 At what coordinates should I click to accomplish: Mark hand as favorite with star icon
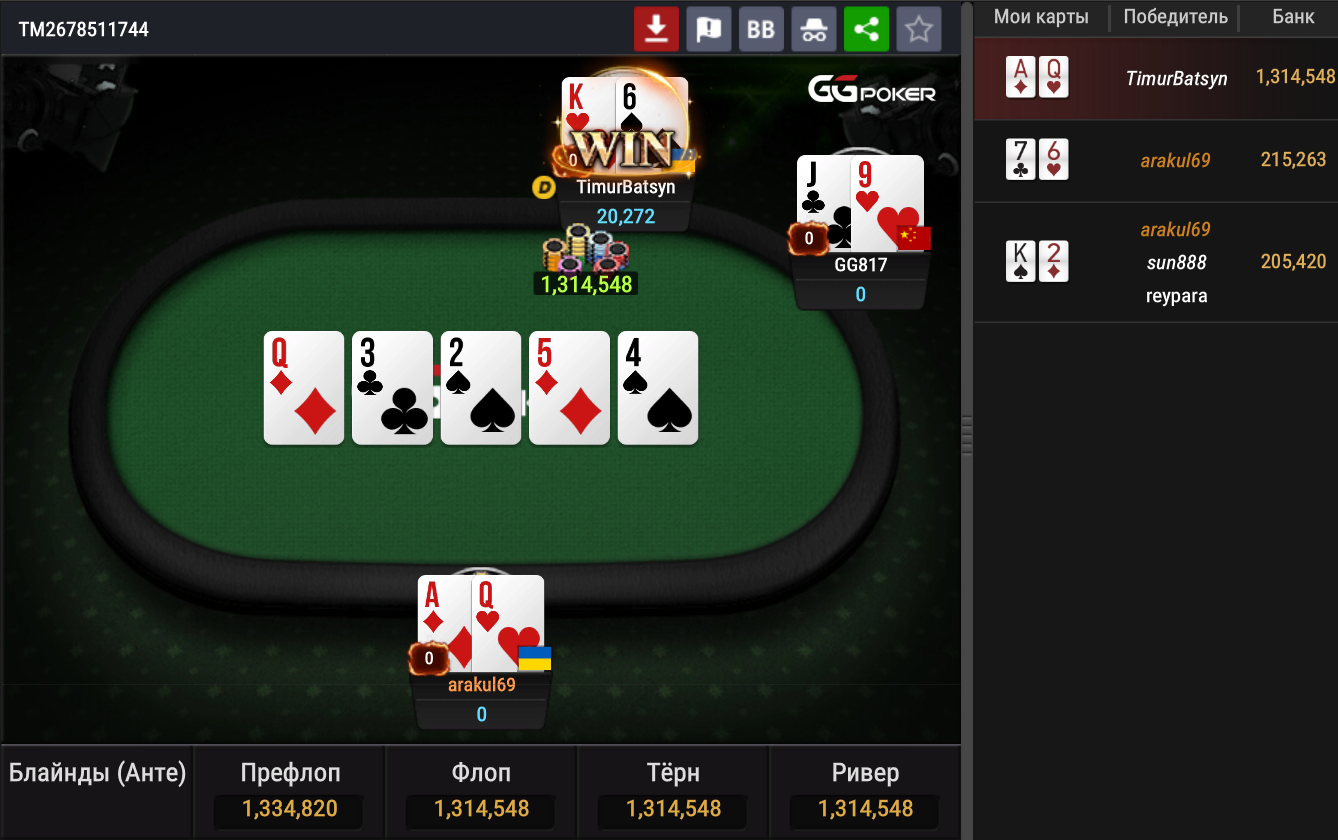919,29
